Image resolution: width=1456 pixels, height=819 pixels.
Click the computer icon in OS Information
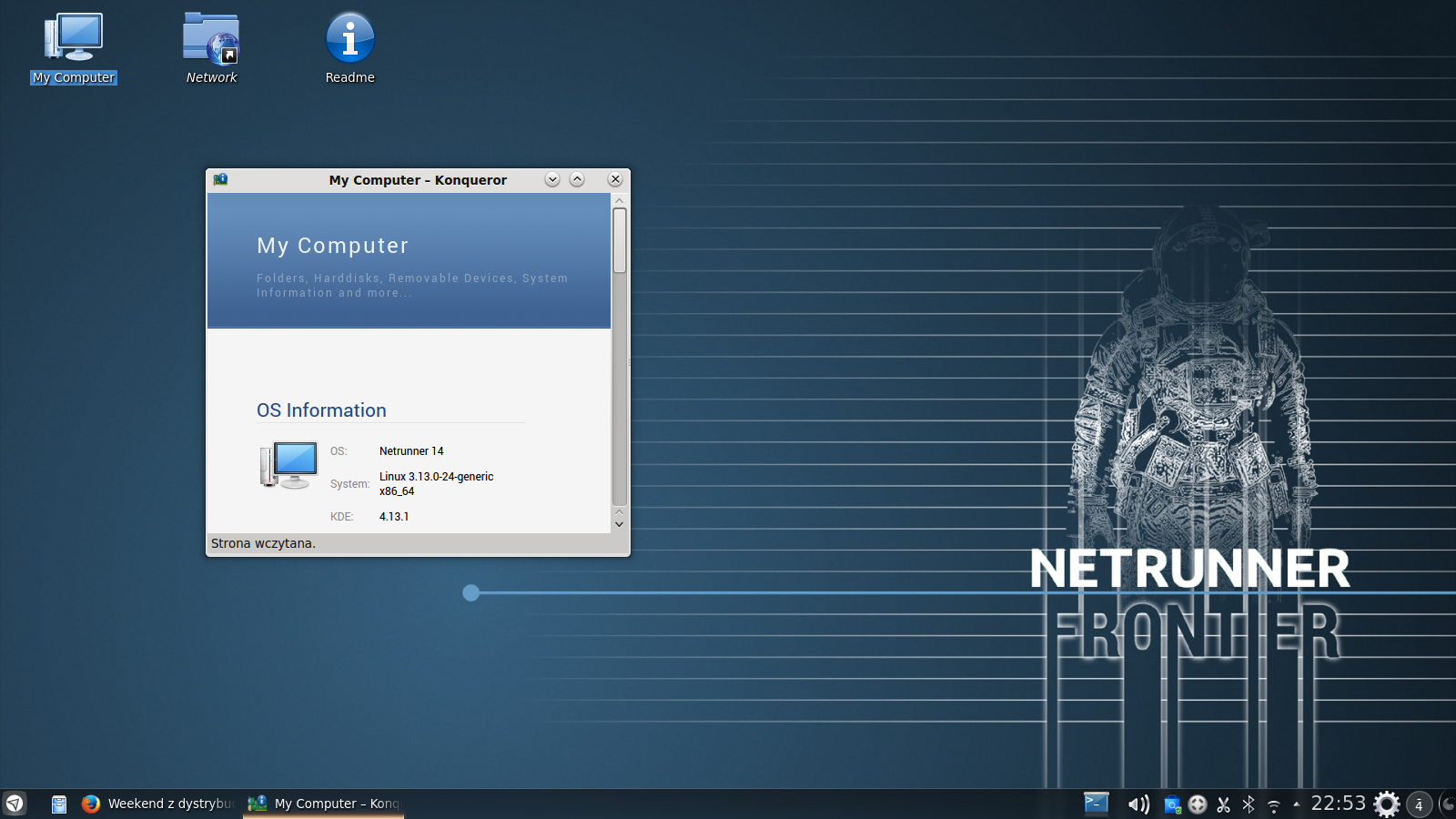[288, 465]
